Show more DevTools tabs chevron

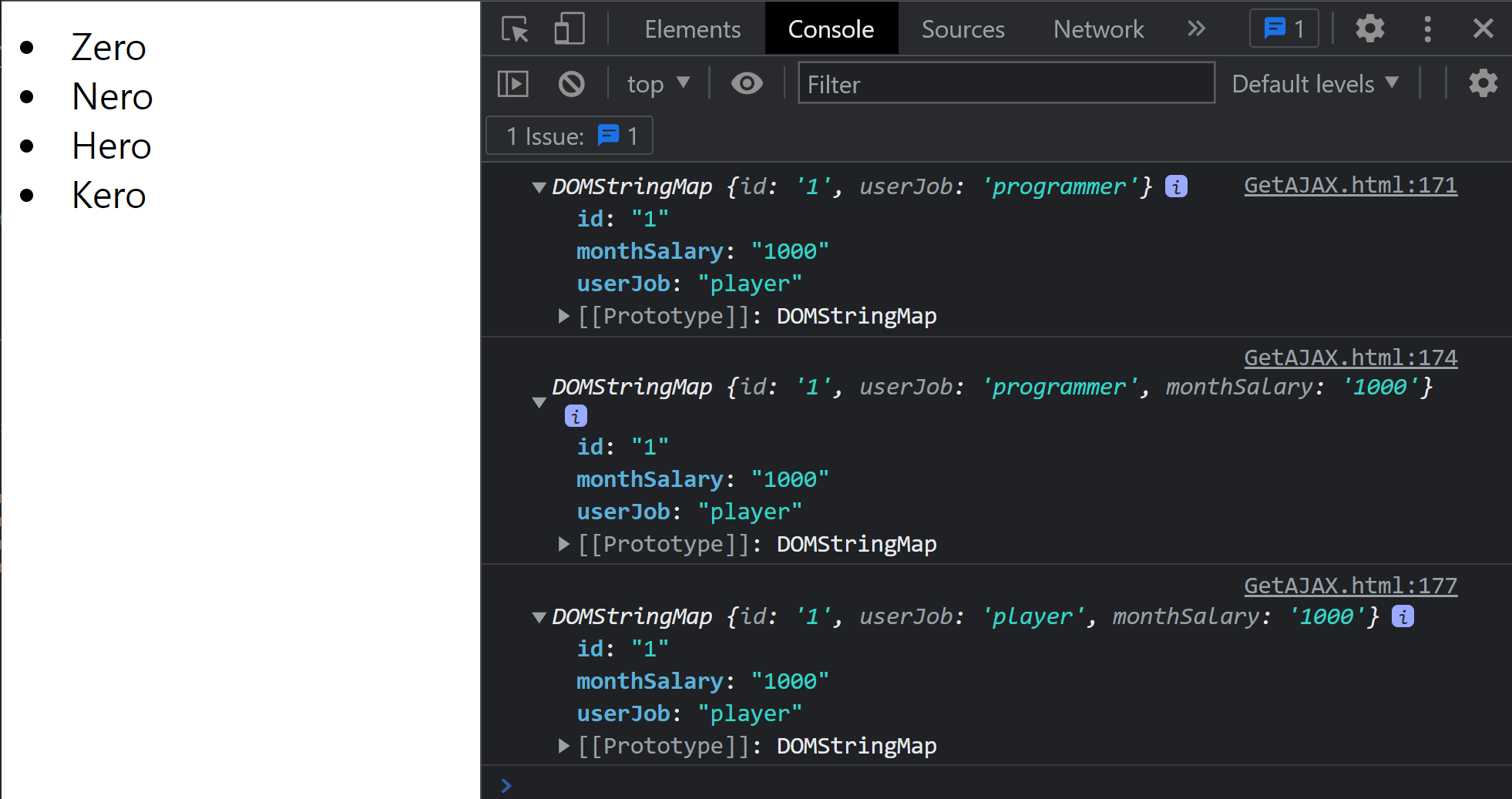1196,29
